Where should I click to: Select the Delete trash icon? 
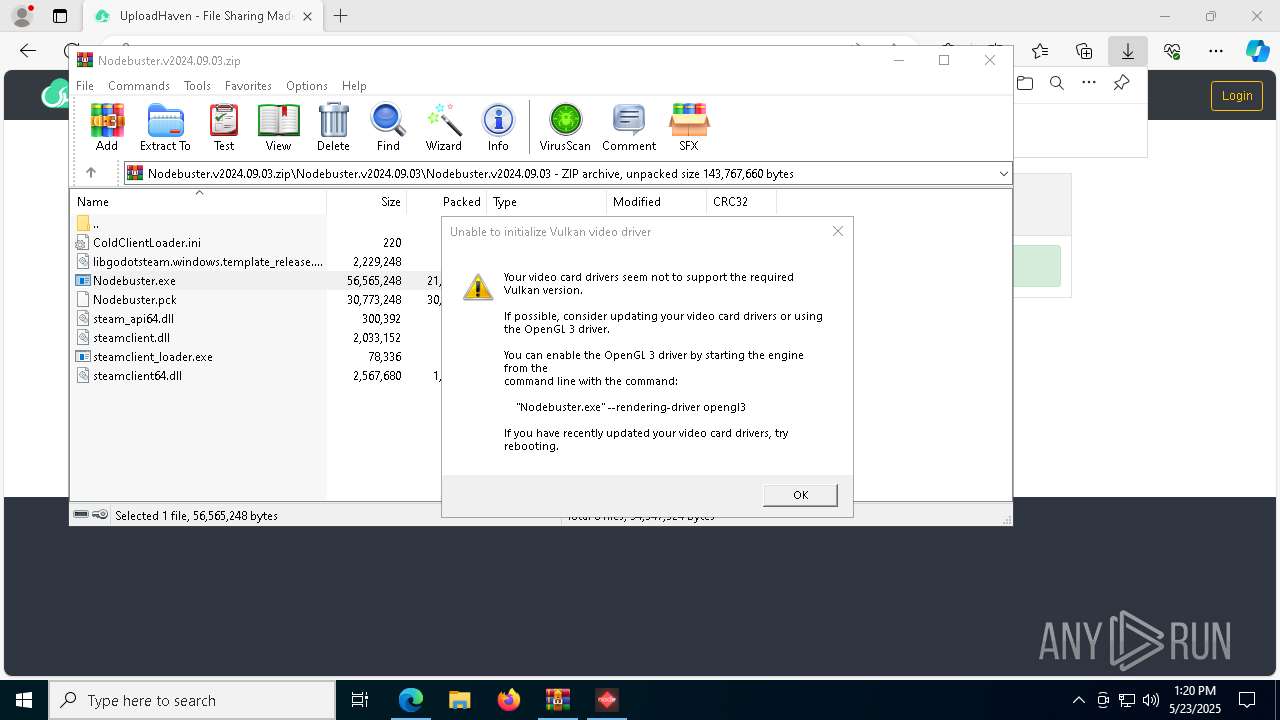click(x=333, y=127)
